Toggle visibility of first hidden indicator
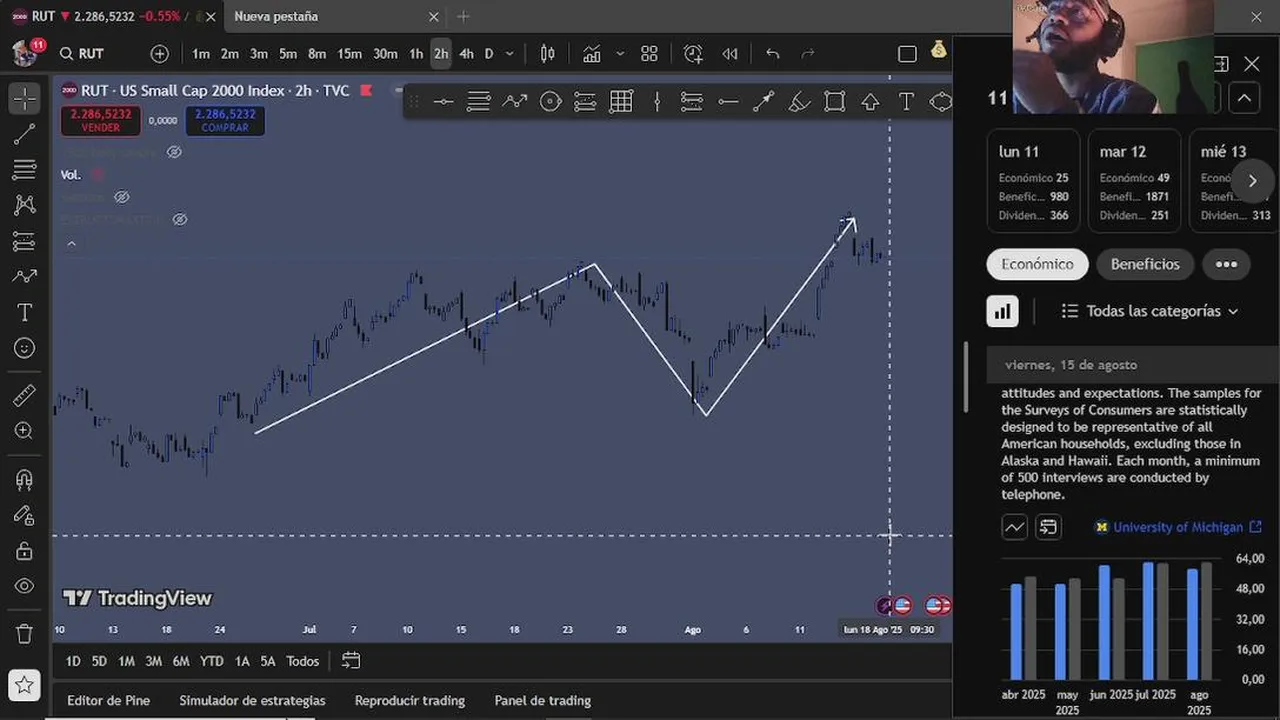 coord(174,152)
